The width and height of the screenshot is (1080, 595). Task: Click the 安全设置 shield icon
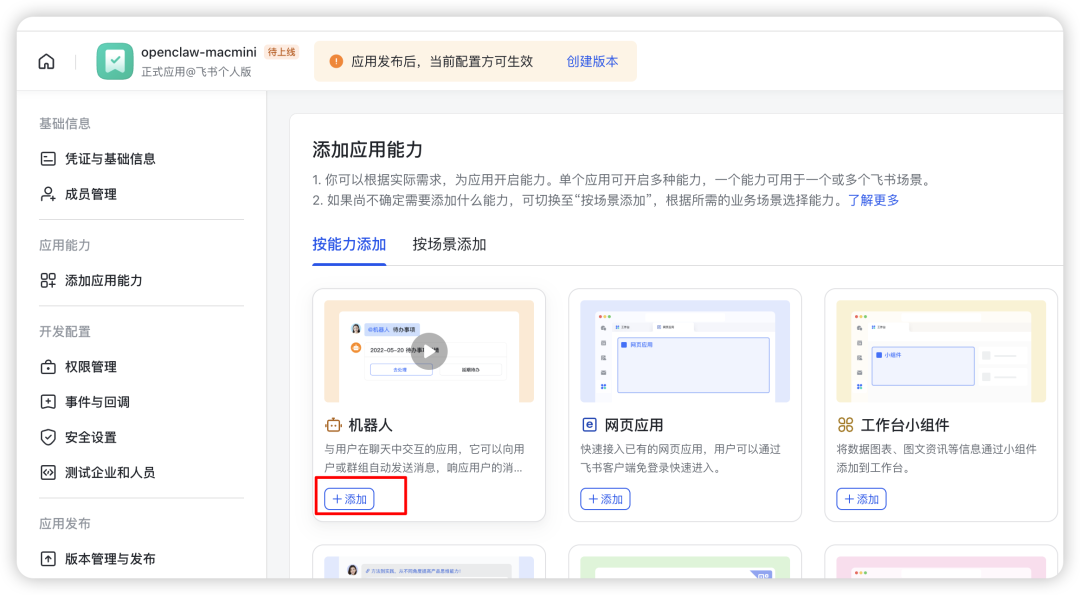click(x=46, y=437)
